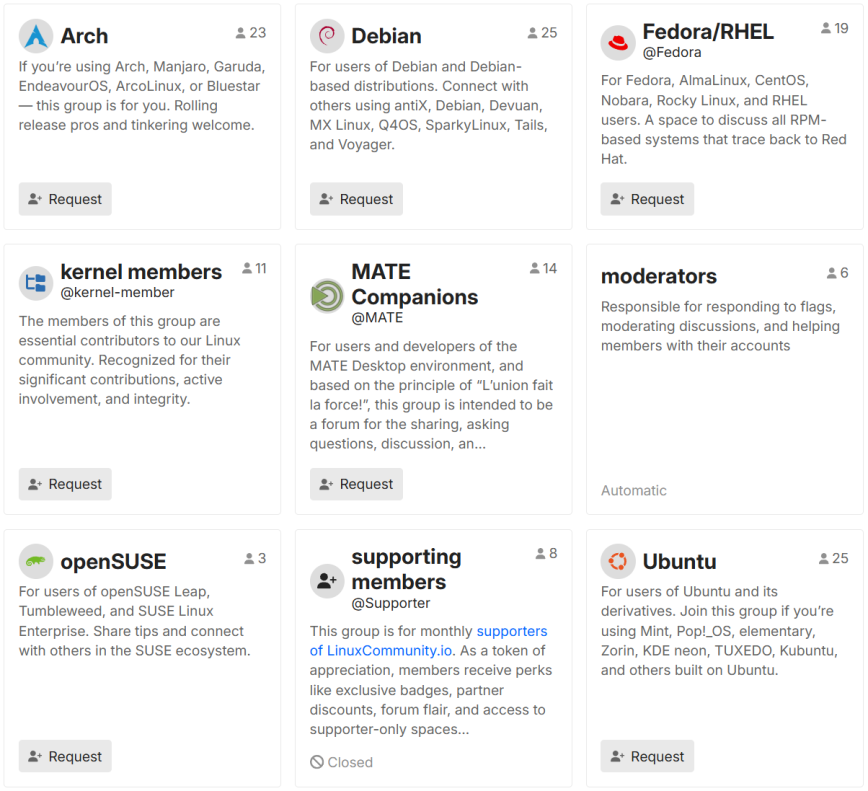
Task: Open the kernel members group icon
Action: (x=36, y=283)
